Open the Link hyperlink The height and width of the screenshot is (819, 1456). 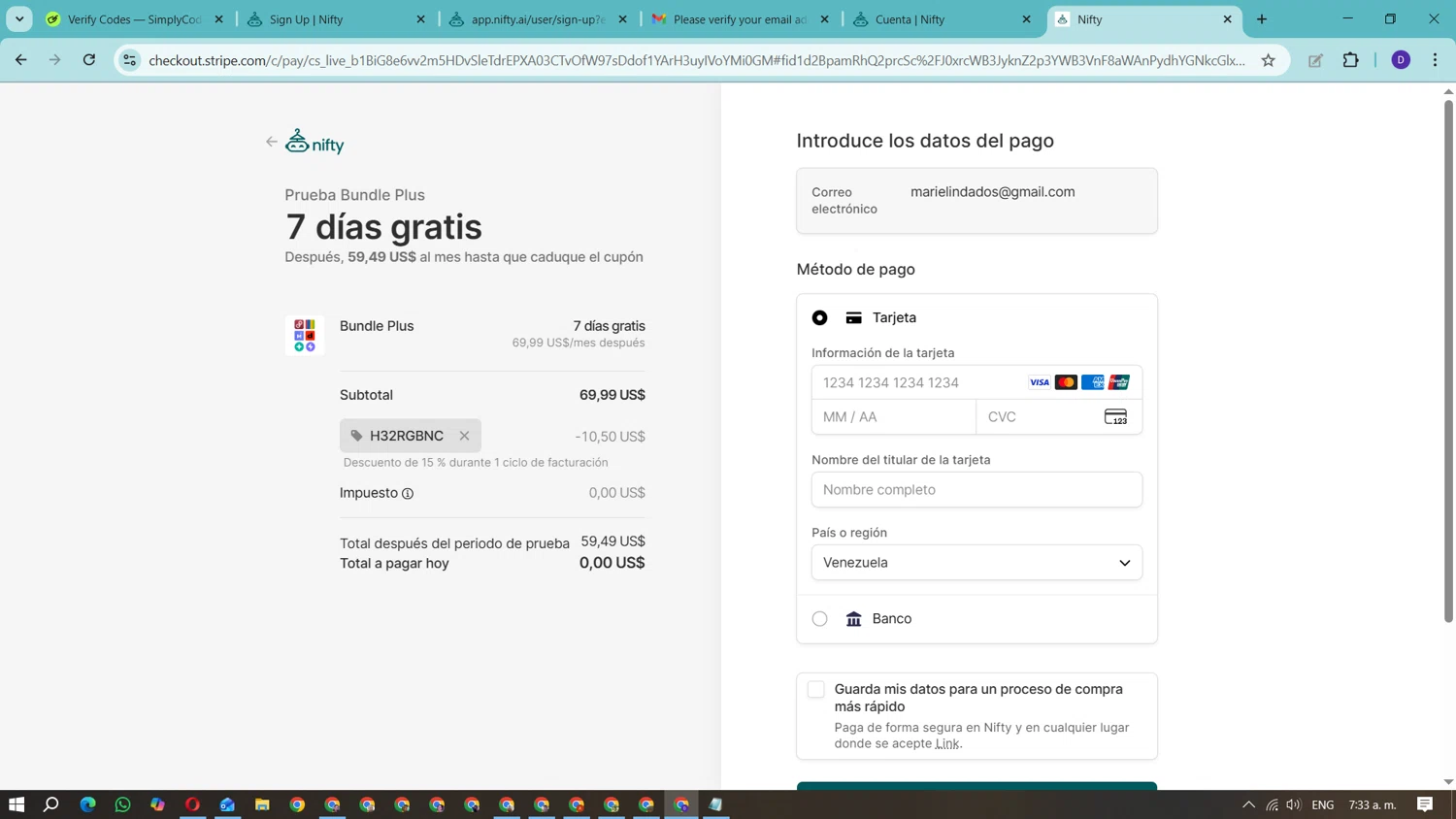point(947,744)
